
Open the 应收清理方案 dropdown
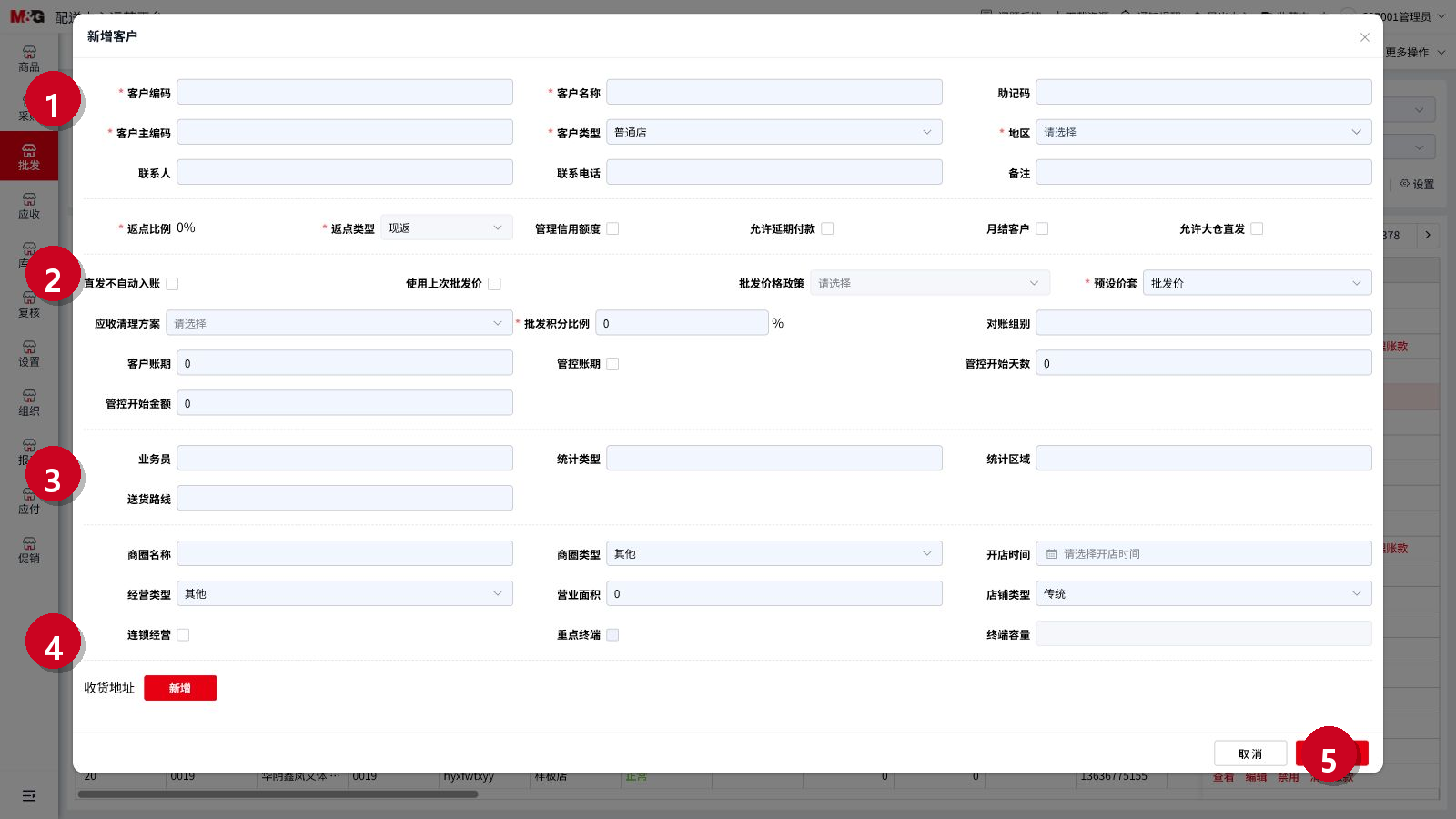[339, 323]
